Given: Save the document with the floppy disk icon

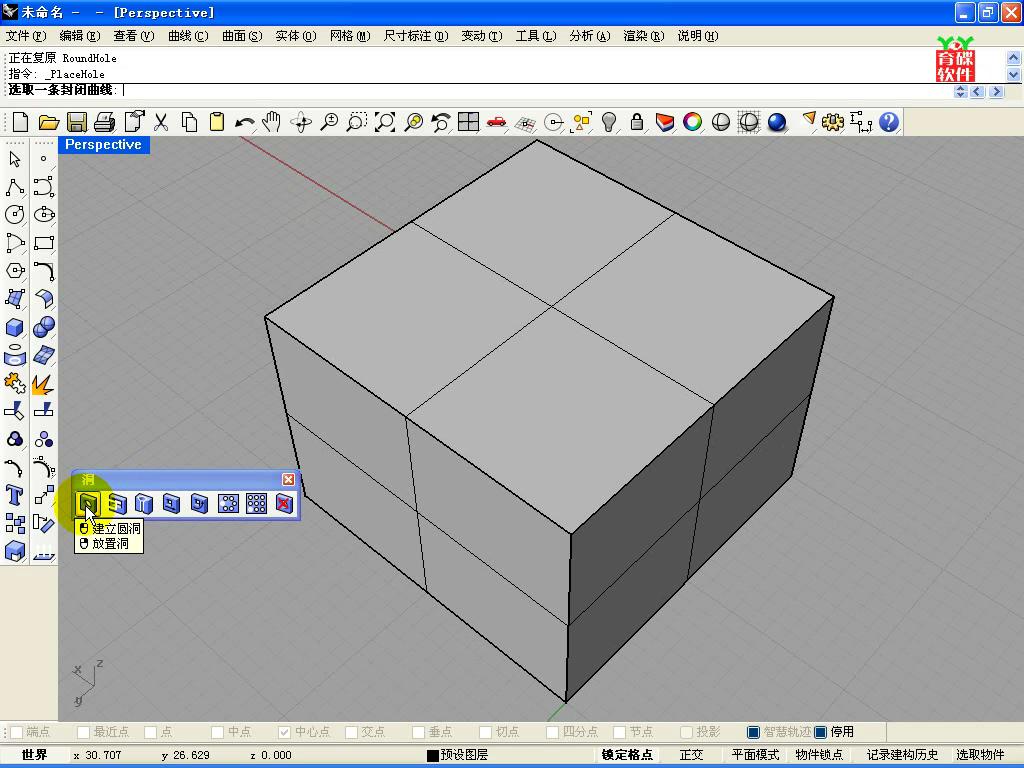Looking at the screenshot, I should click(77, 122).
